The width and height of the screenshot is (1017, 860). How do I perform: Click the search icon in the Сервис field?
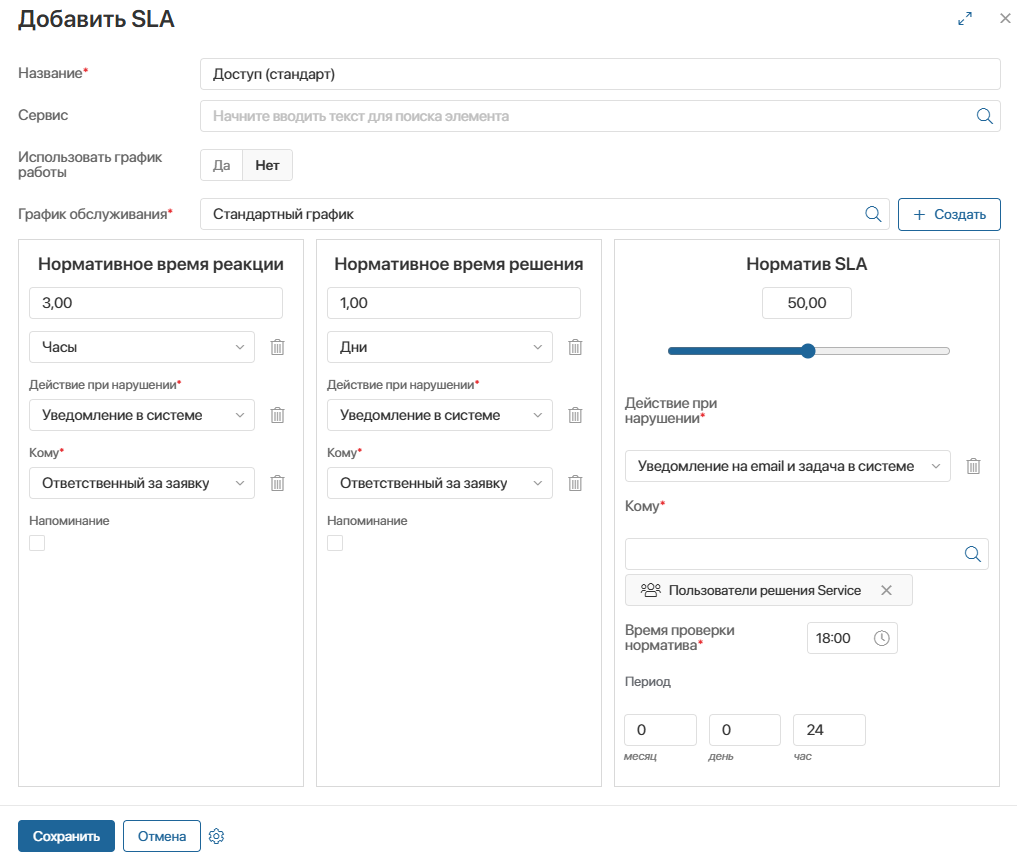(x=984, y=116)
